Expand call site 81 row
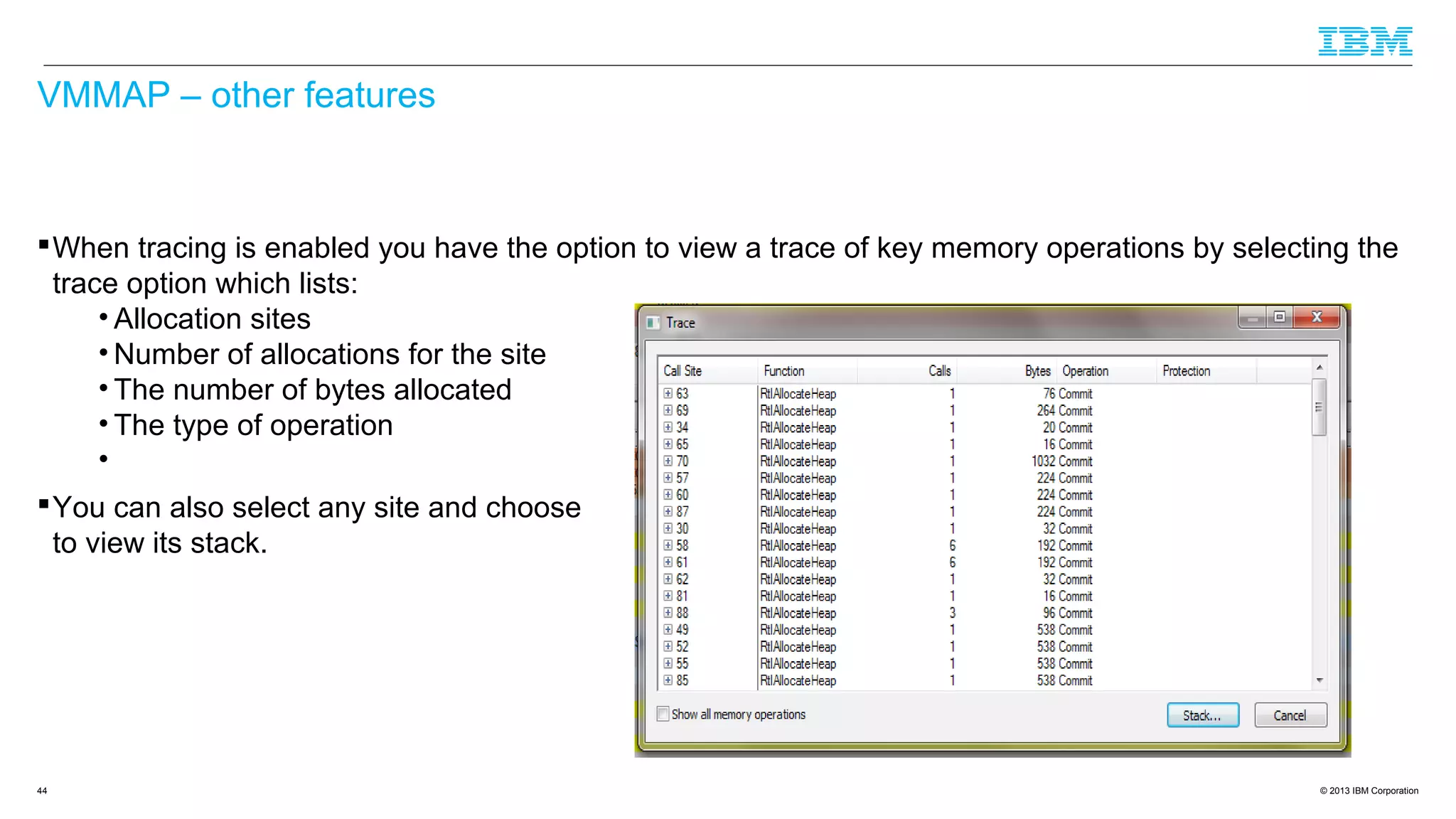Viewport: 1456px width, 819px height. 668,596
